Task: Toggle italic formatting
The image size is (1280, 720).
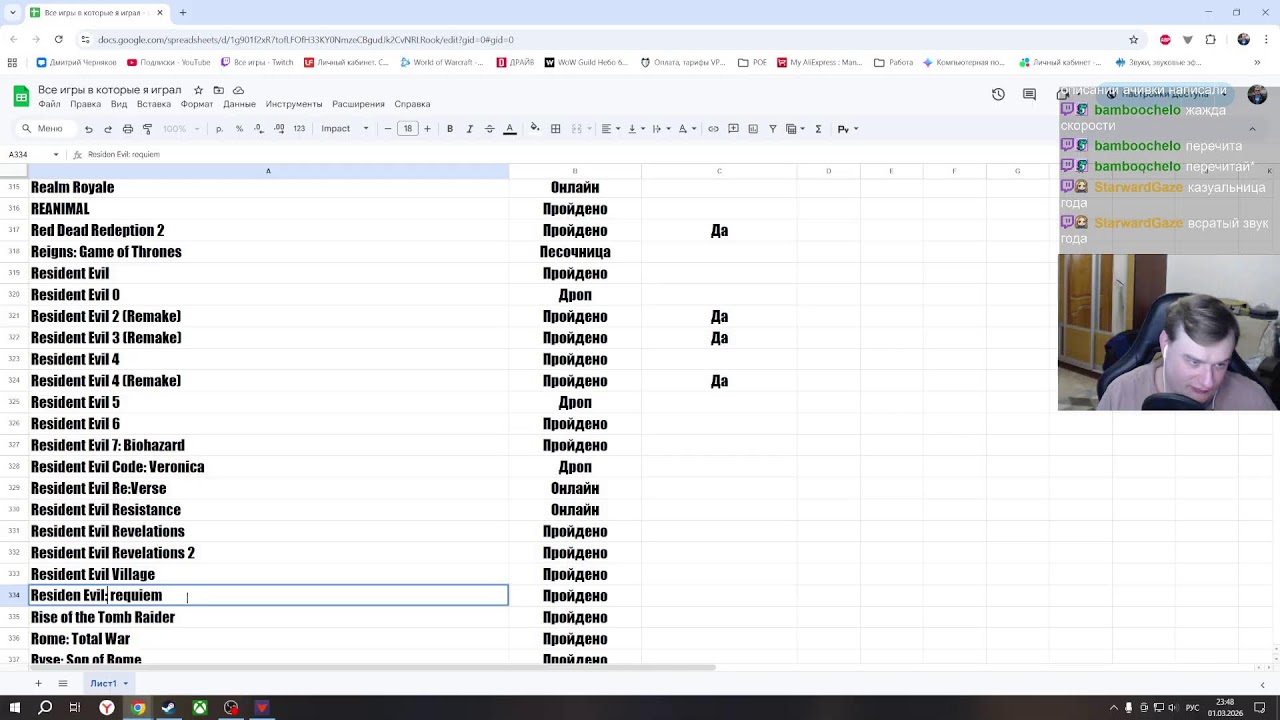Action: (x=470, y=129)
